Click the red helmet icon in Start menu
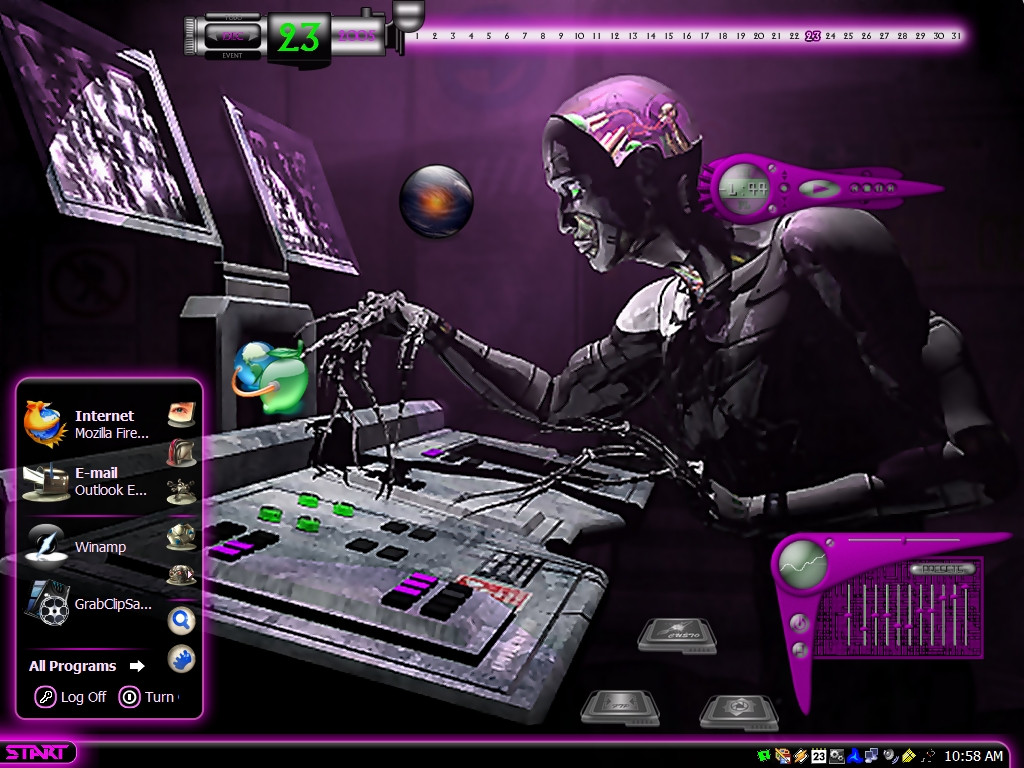Screen dimensions: 1024x768 181,453
